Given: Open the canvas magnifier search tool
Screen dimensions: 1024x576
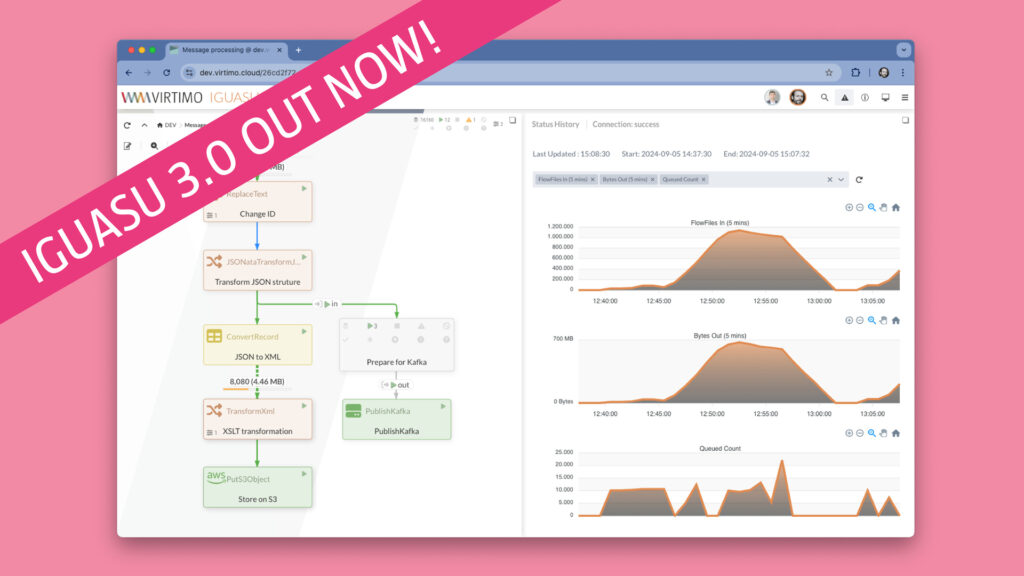Looking at the screenshot, I should [x=154, y=146].
